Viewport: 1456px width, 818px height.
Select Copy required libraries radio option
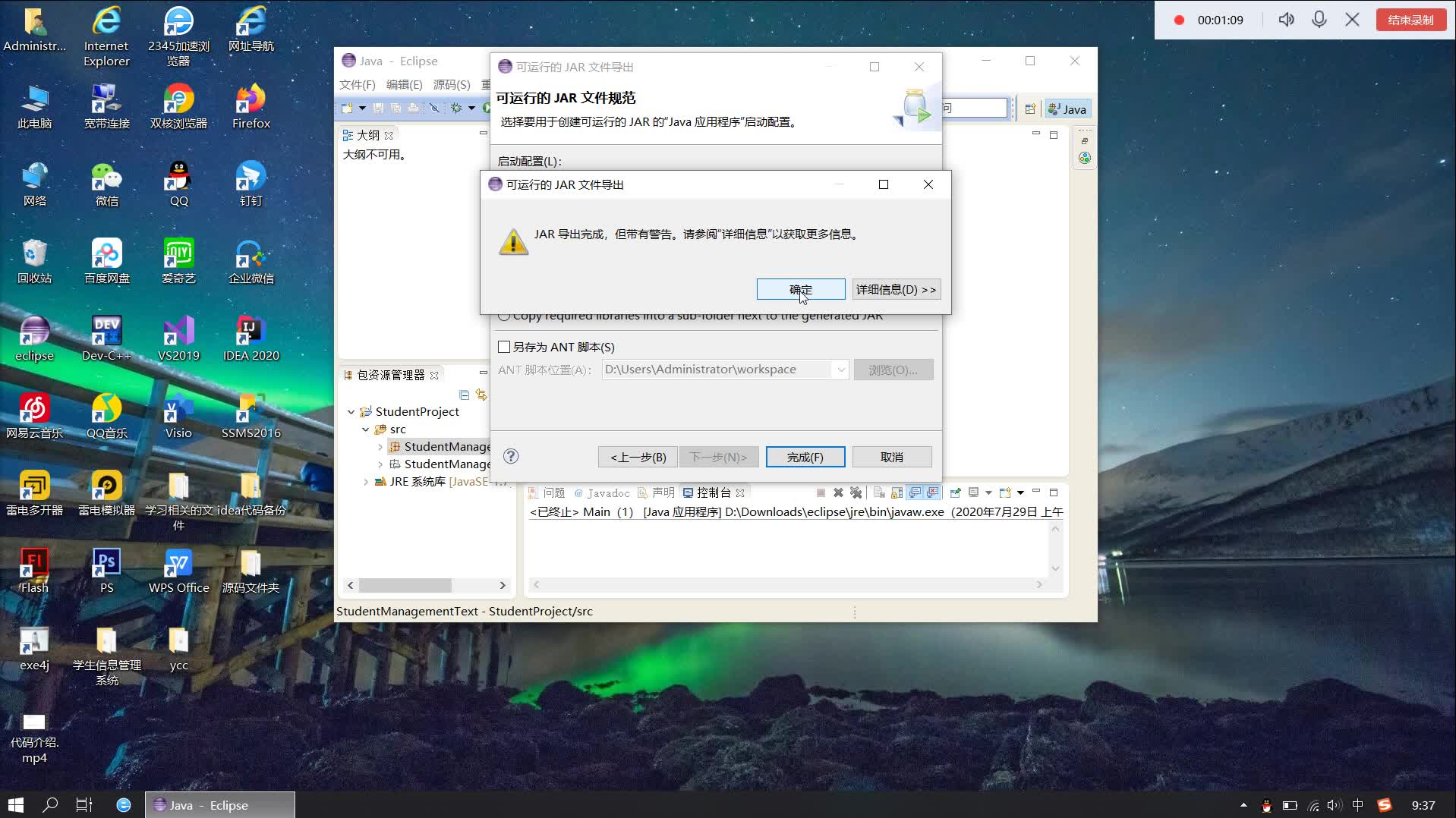click(x=504, y=316)
